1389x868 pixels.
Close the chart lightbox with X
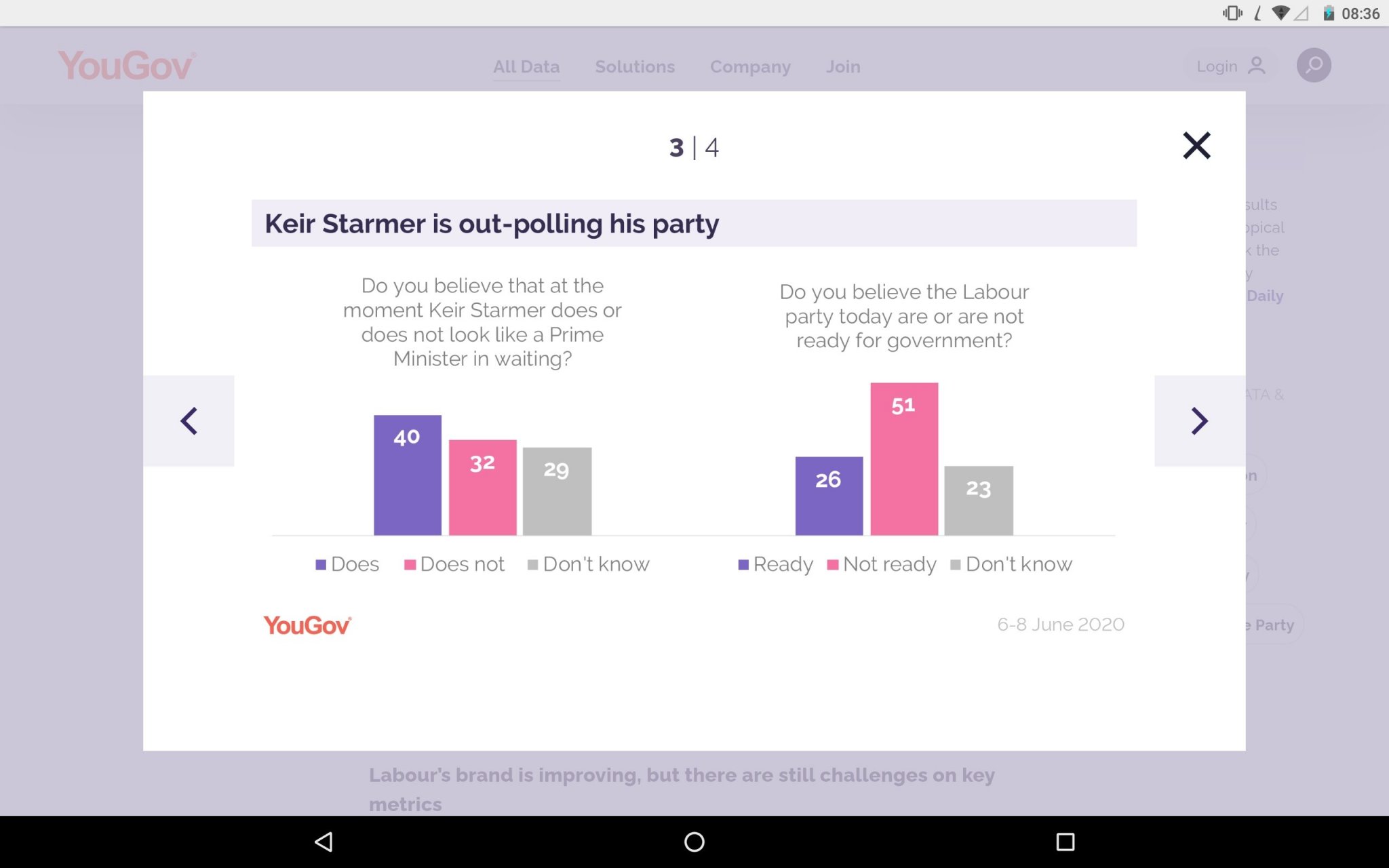(1196, 146)
